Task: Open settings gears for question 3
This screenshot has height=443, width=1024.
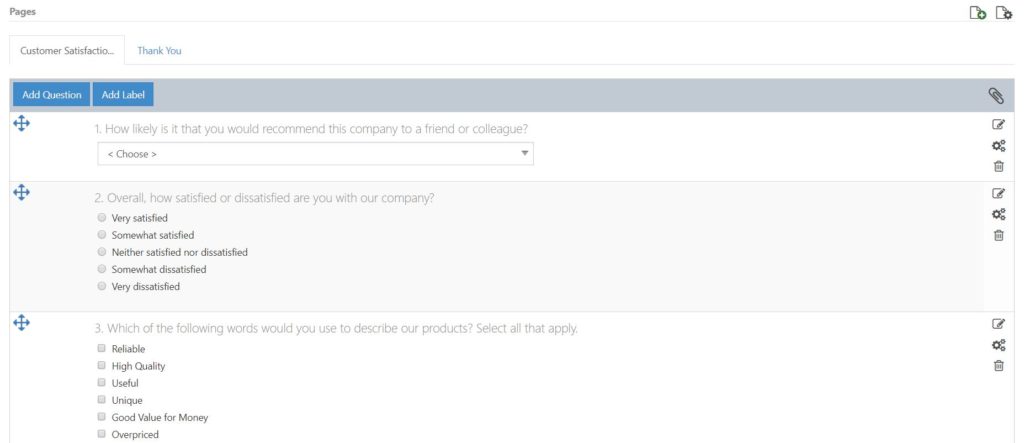Action: (x=999, y=345)
